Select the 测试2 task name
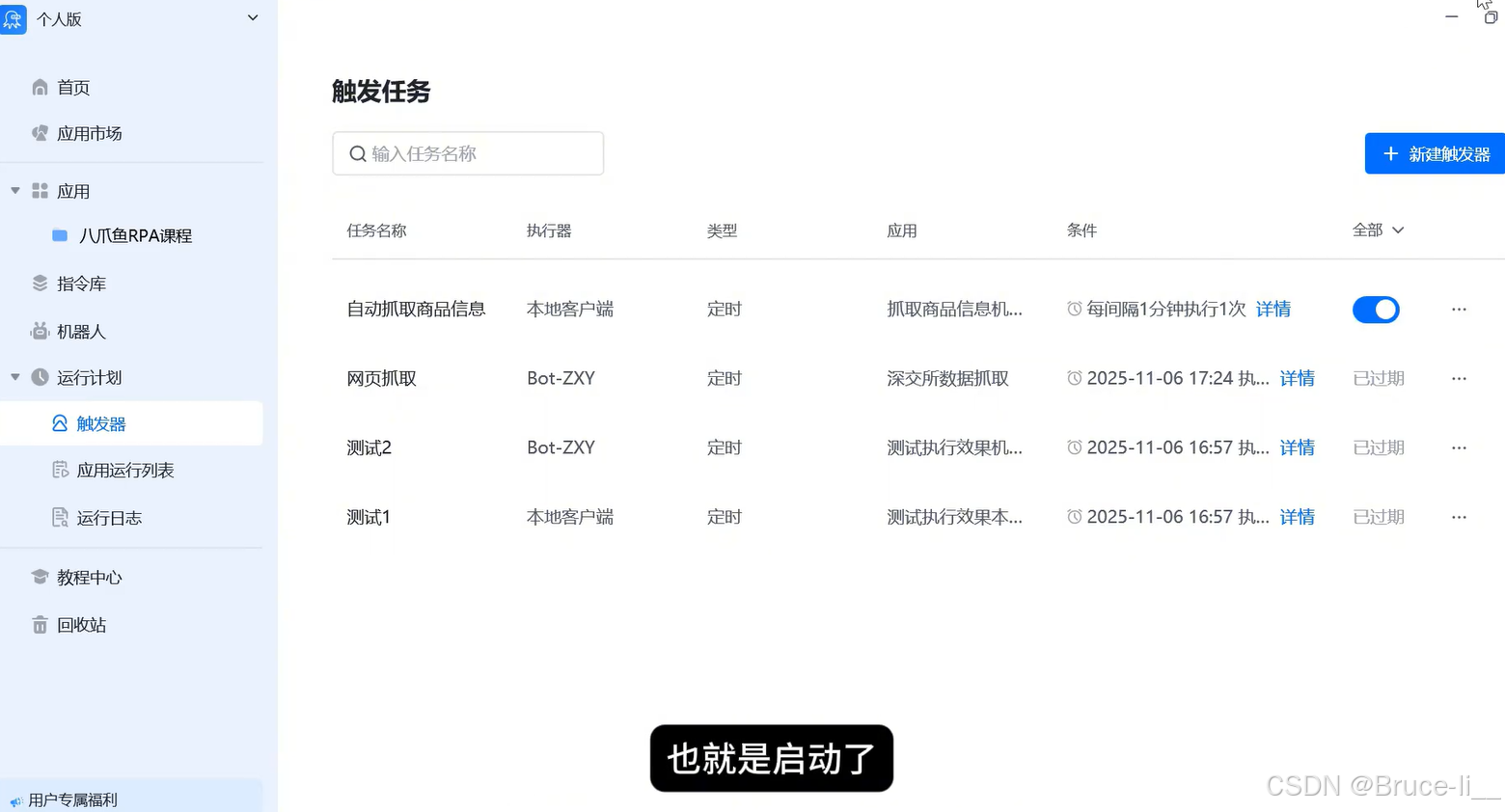Screen dimensions: 1505x812 pos(369,447)
